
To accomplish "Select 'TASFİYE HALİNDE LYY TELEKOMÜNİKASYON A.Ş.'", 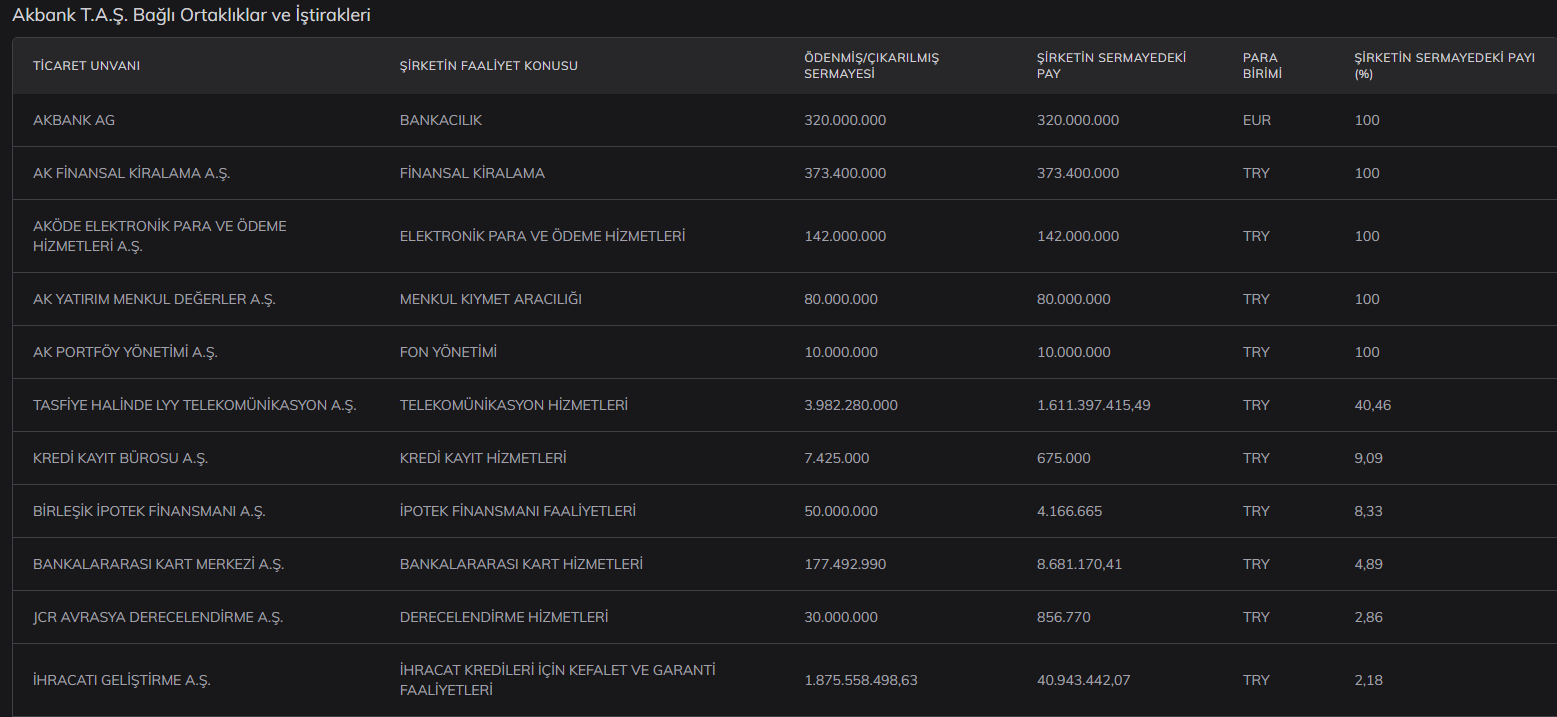I will pyautogui.click(x=195, y=405).
